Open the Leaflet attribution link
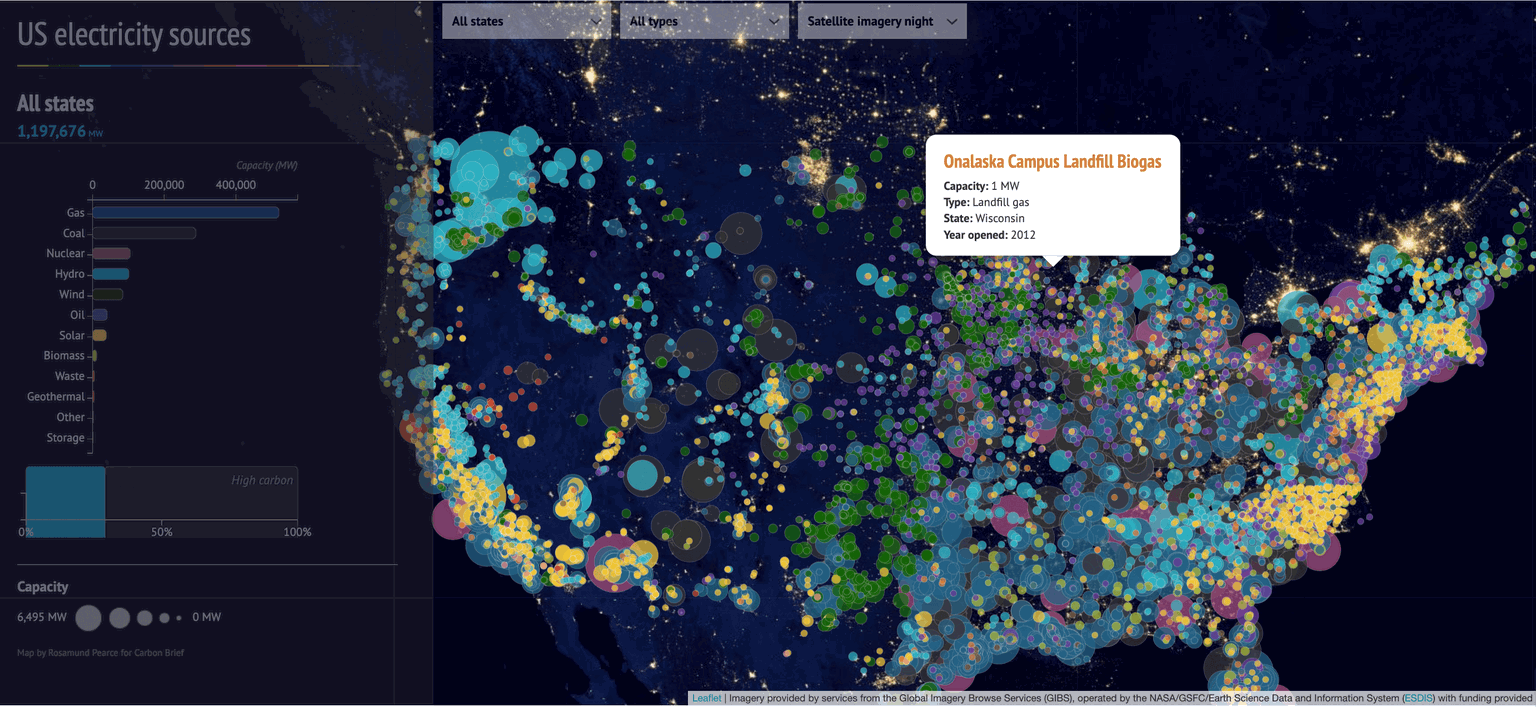The height and width of the screenshot is (707, 1536). pyautogui.click(x=706, y=698)
